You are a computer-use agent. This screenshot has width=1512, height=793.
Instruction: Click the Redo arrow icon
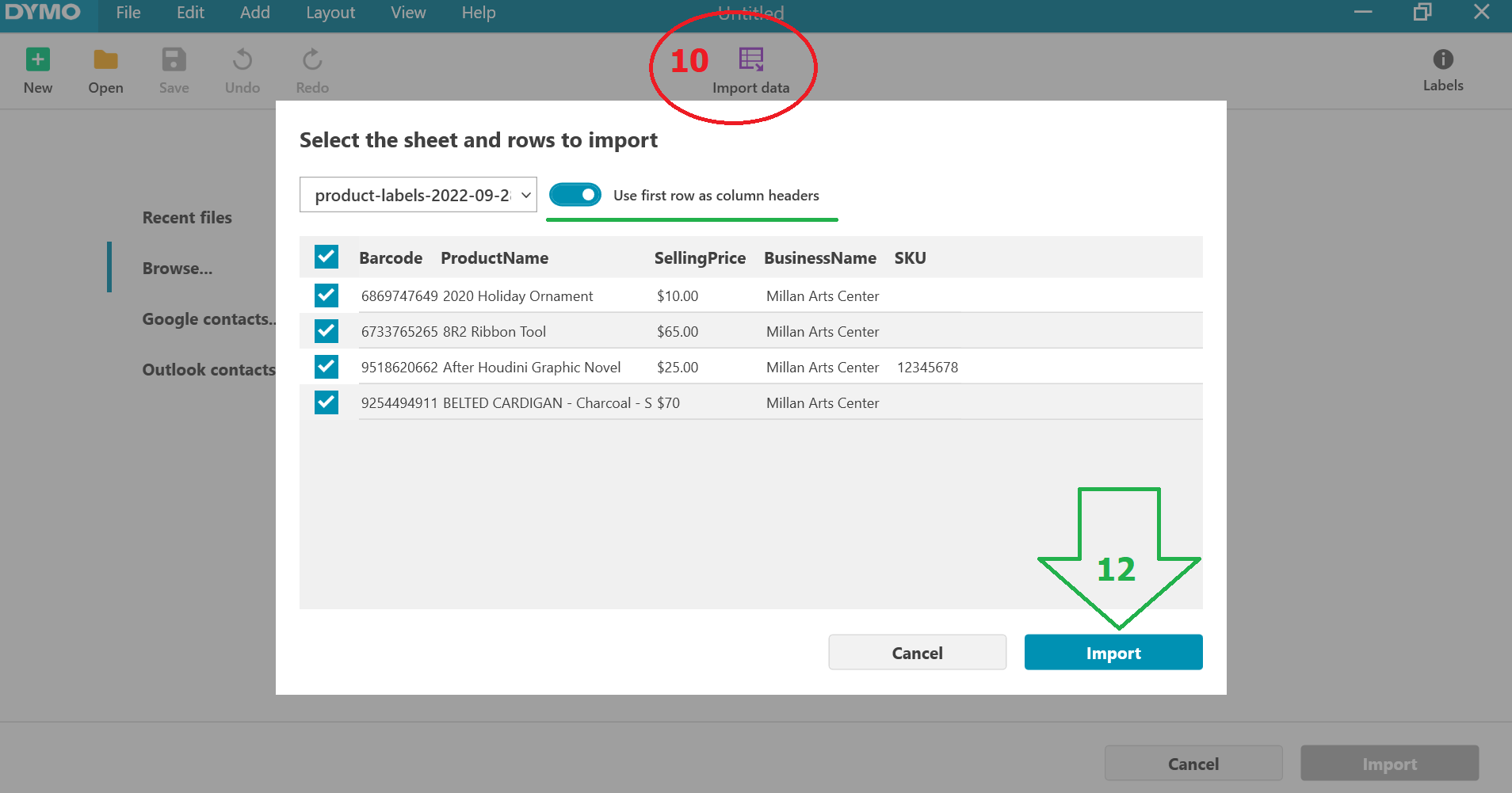[x=312, y=60]
